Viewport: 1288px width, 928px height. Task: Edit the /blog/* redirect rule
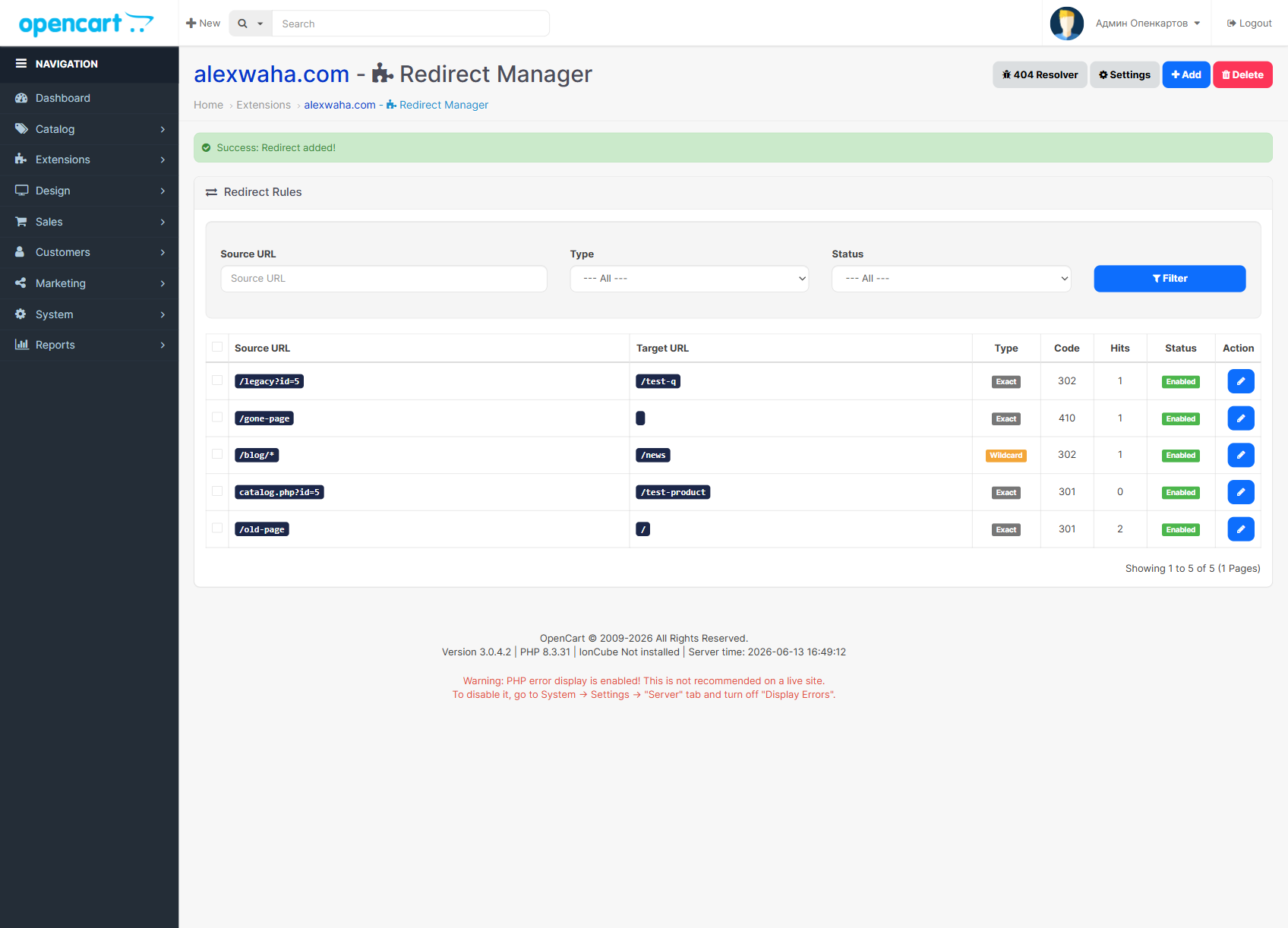click(1241, 455)
